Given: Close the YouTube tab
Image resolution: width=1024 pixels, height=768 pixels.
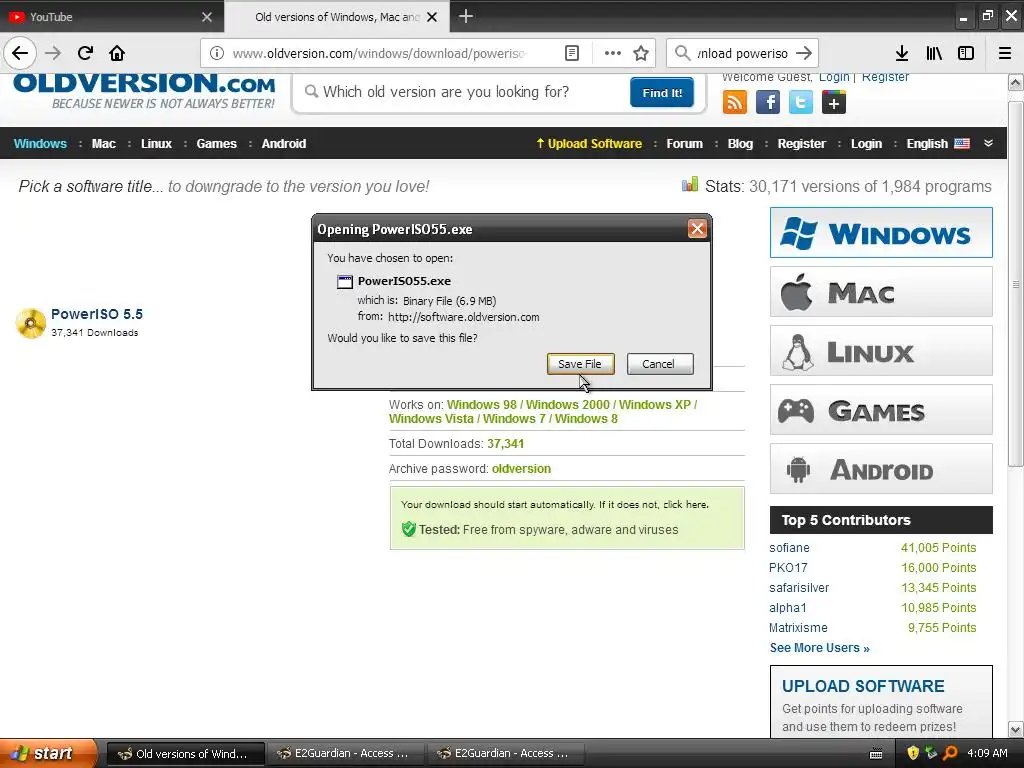Looking at the screenshot, I should pos(207,17).
